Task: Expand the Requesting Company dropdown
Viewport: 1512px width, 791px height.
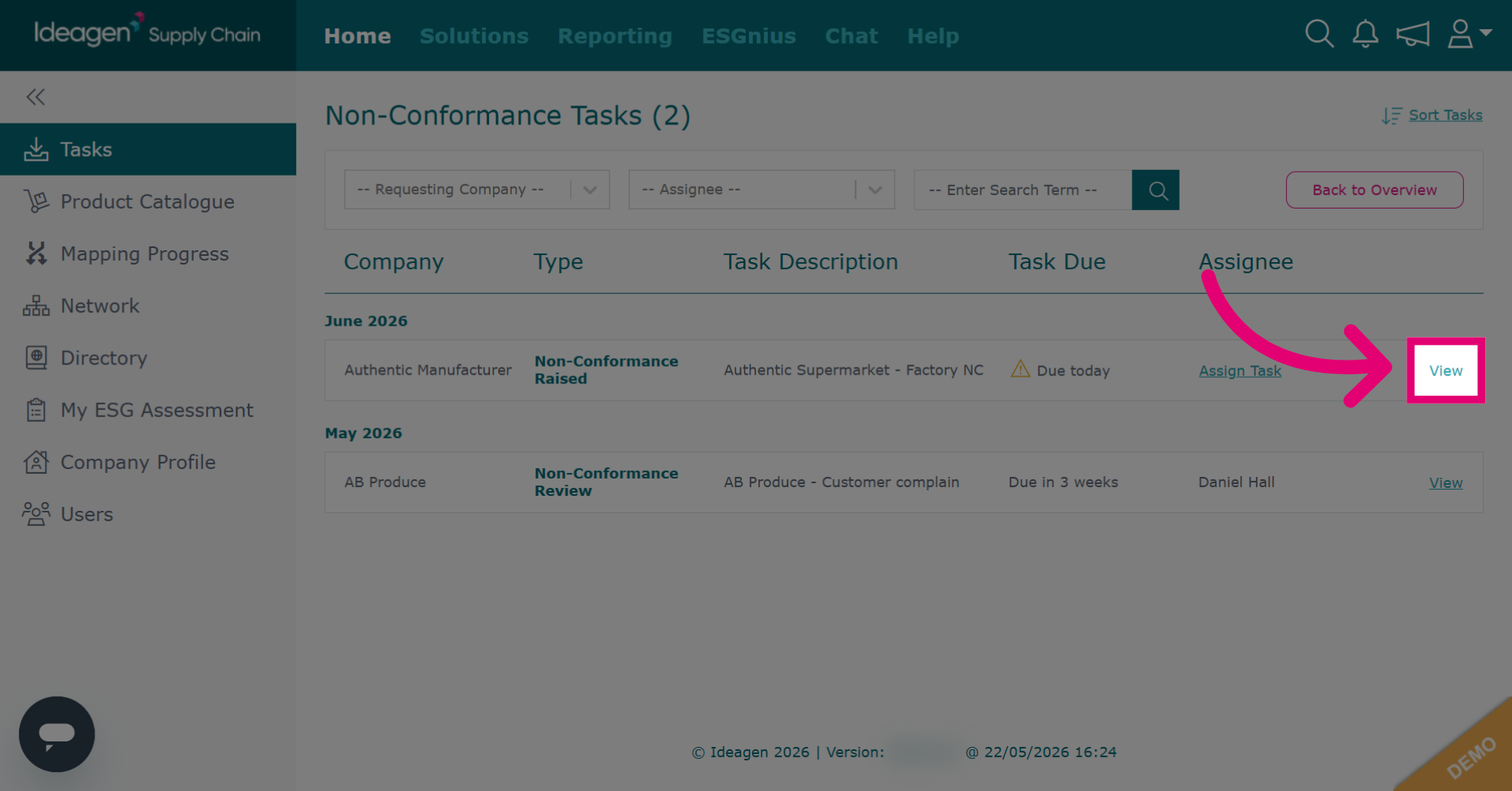Action: click(476, 190)
